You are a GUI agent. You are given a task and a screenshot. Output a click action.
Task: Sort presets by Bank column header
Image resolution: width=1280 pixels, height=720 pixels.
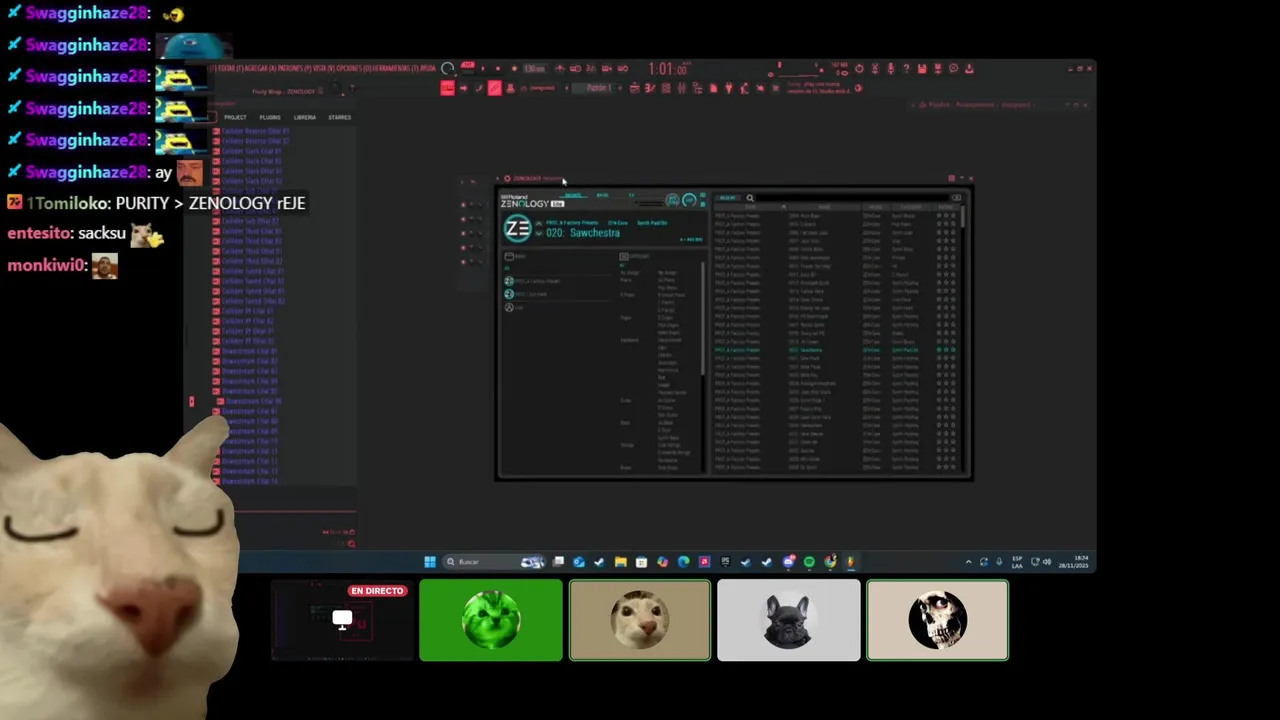pos(750,207)
